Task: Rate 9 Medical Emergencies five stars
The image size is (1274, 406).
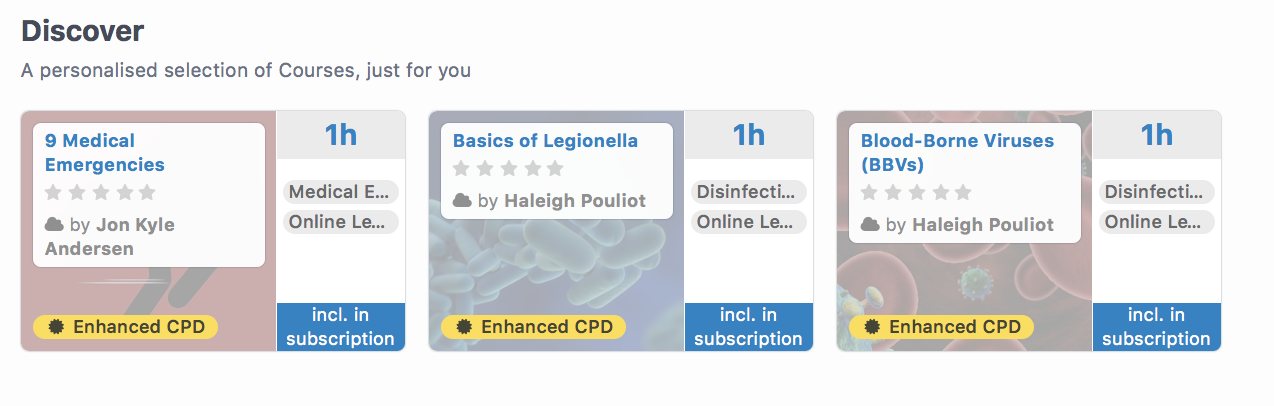Action: [147, 192]
